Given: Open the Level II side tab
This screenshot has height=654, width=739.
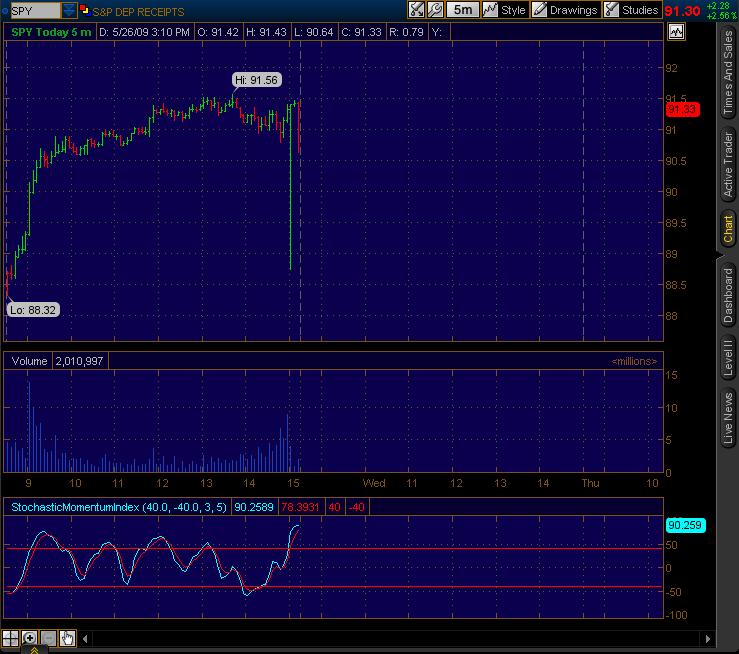Looking at the screenshot, I should tap(728, 358).
